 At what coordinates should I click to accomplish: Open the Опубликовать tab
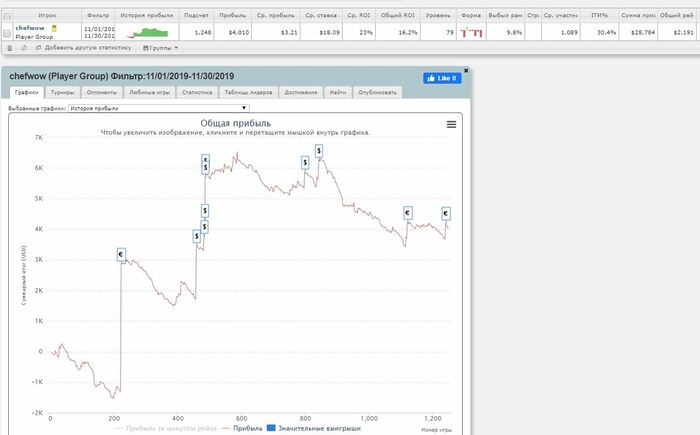click(x=377, y=92)
